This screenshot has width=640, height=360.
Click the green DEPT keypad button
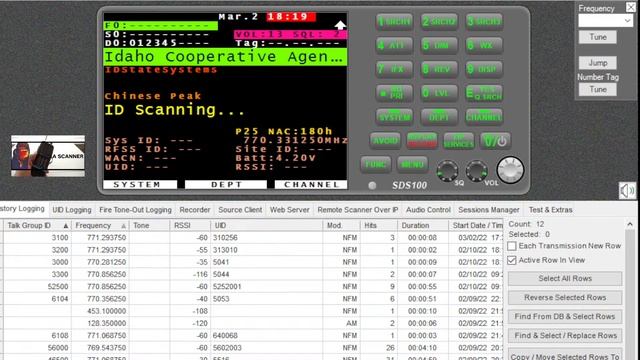[439, 117]
